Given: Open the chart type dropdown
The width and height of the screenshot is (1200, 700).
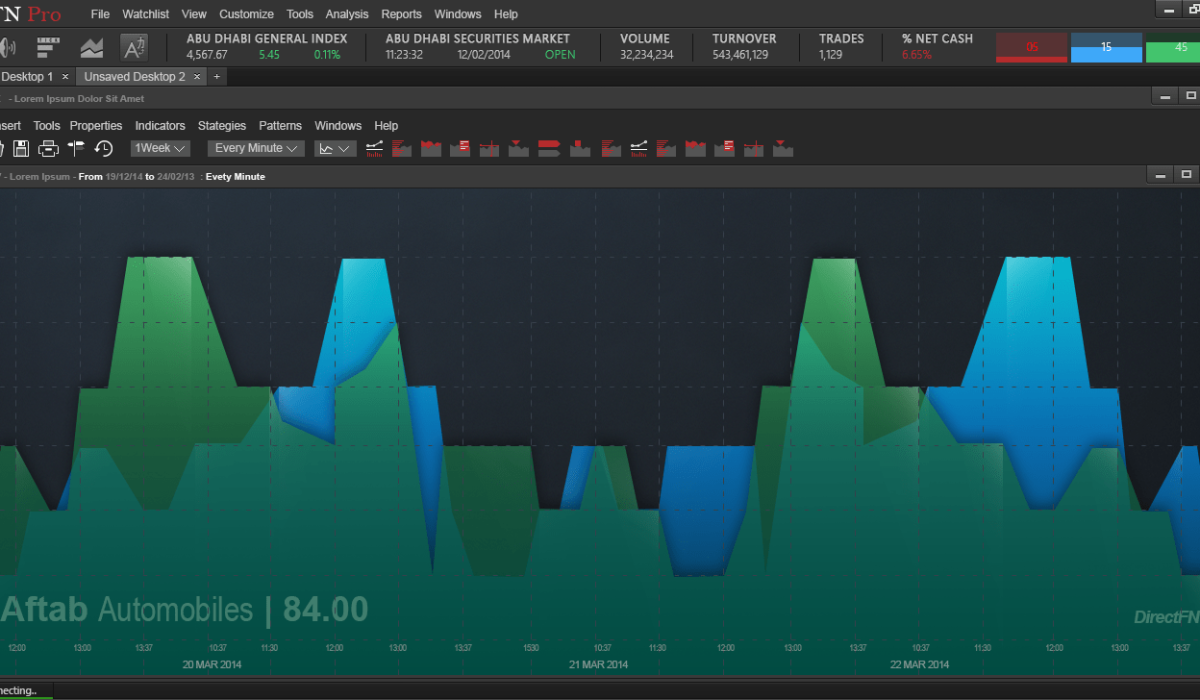Looking at the screenshot, I should click(x=335, y=148).
